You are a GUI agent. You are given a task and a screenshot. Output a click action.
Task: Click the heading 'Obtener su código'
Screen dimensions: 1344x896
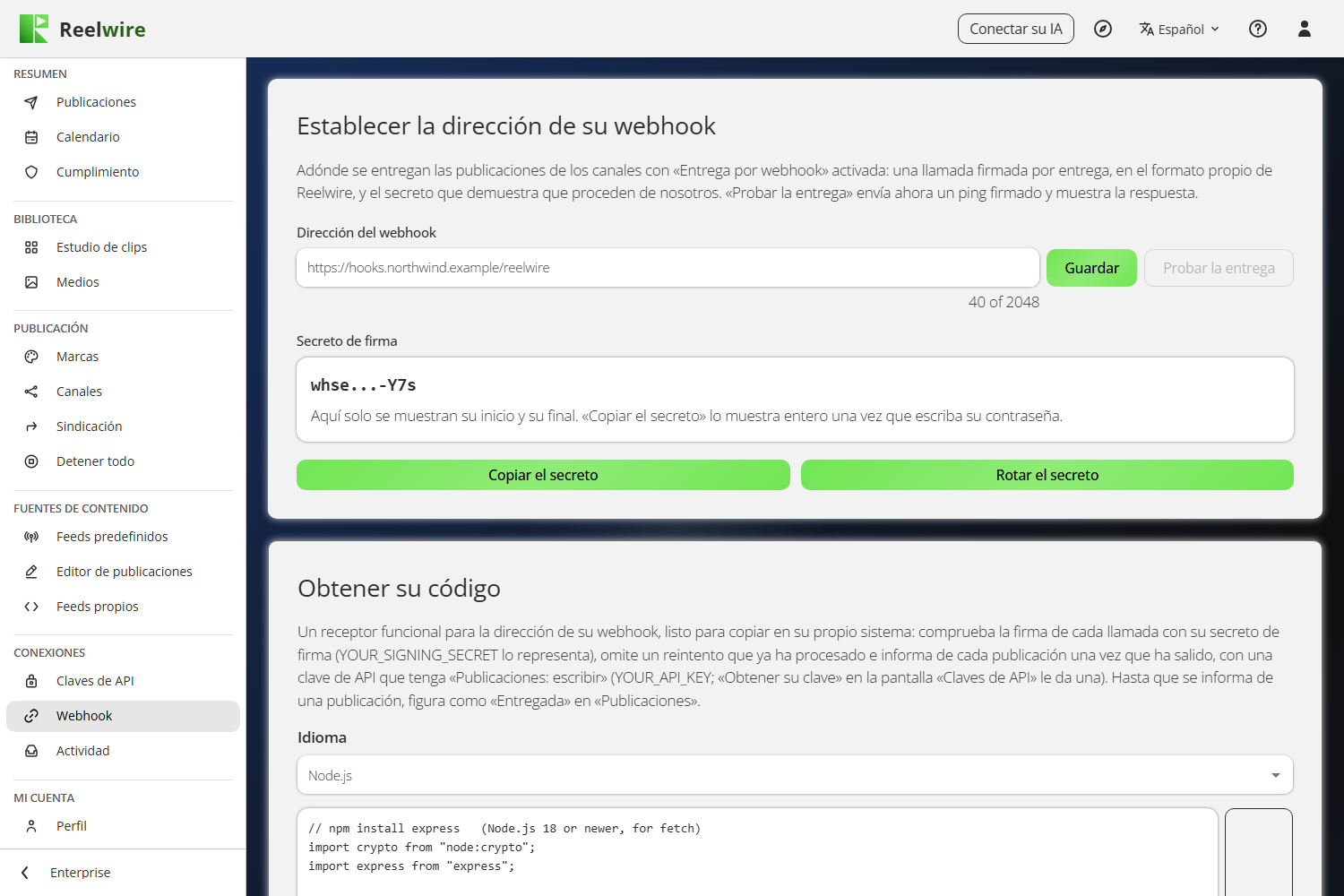coord(399,588)
